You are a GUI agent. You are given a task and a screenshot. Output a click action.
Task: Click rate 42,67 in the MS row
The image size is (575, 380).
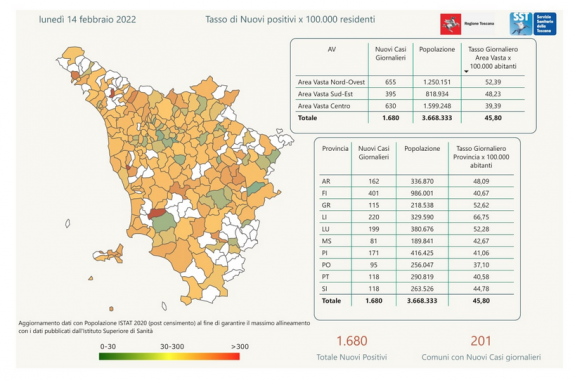[481, 241]
